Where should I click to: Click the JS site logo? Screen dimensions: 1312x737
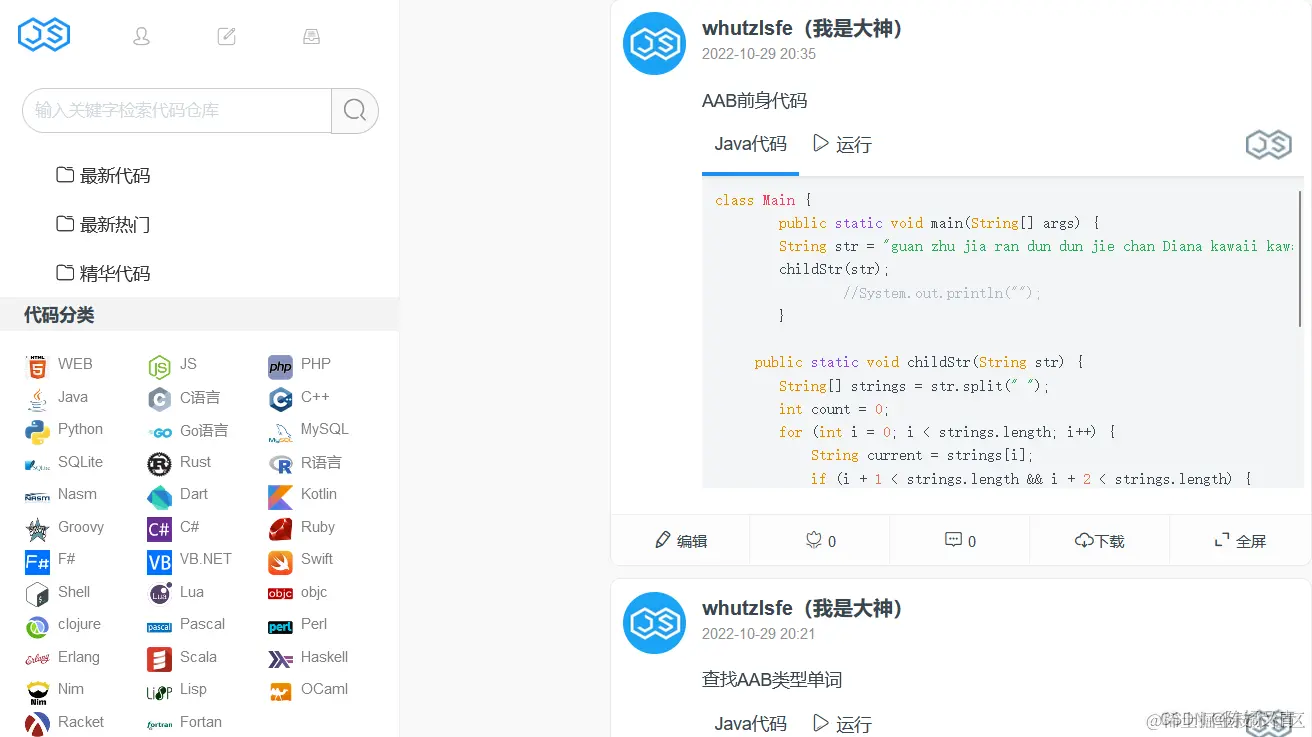click(x=43, y=33)
